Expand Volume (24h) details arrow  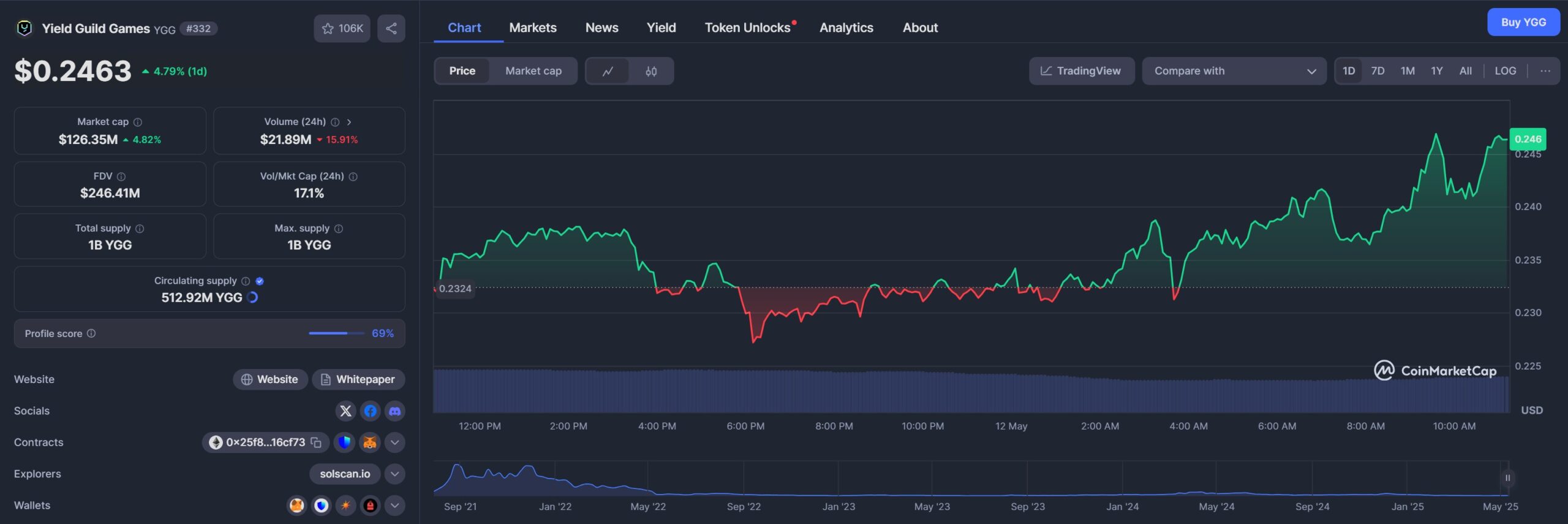tap(349, 122)
